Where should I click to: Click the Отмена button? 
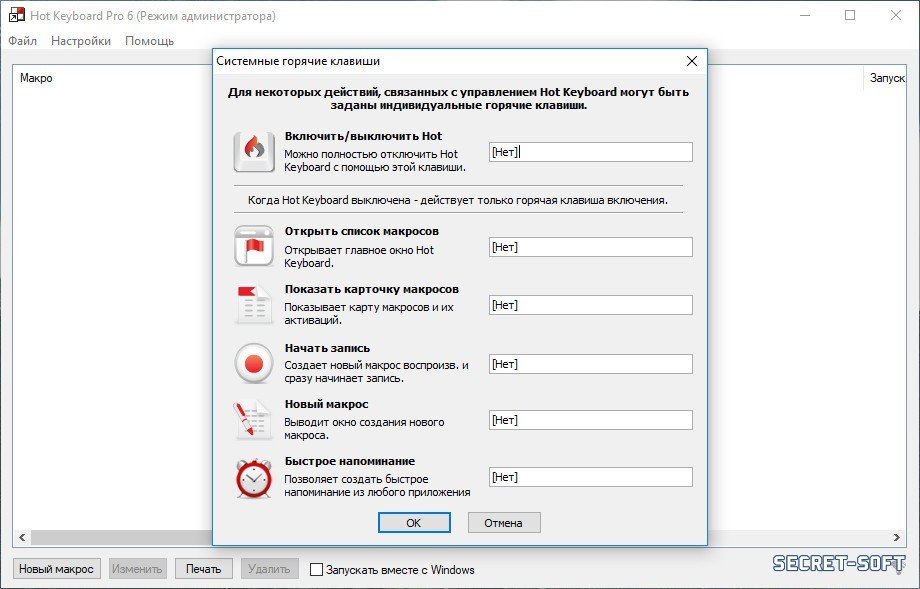(503, 523)
